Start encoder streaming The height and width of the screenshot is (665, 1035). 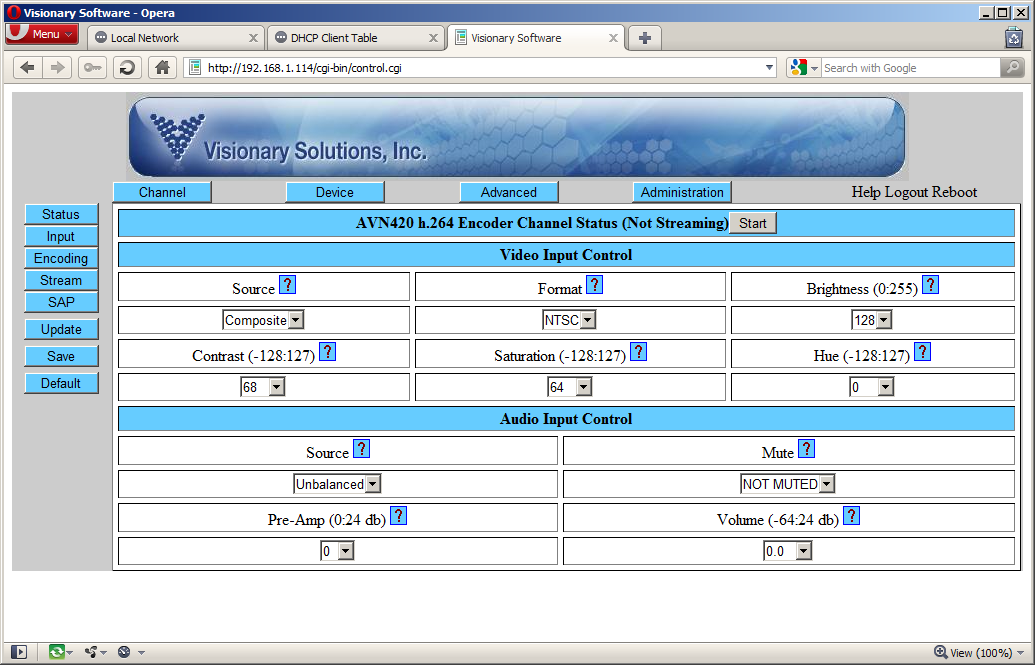click(752, 223)
